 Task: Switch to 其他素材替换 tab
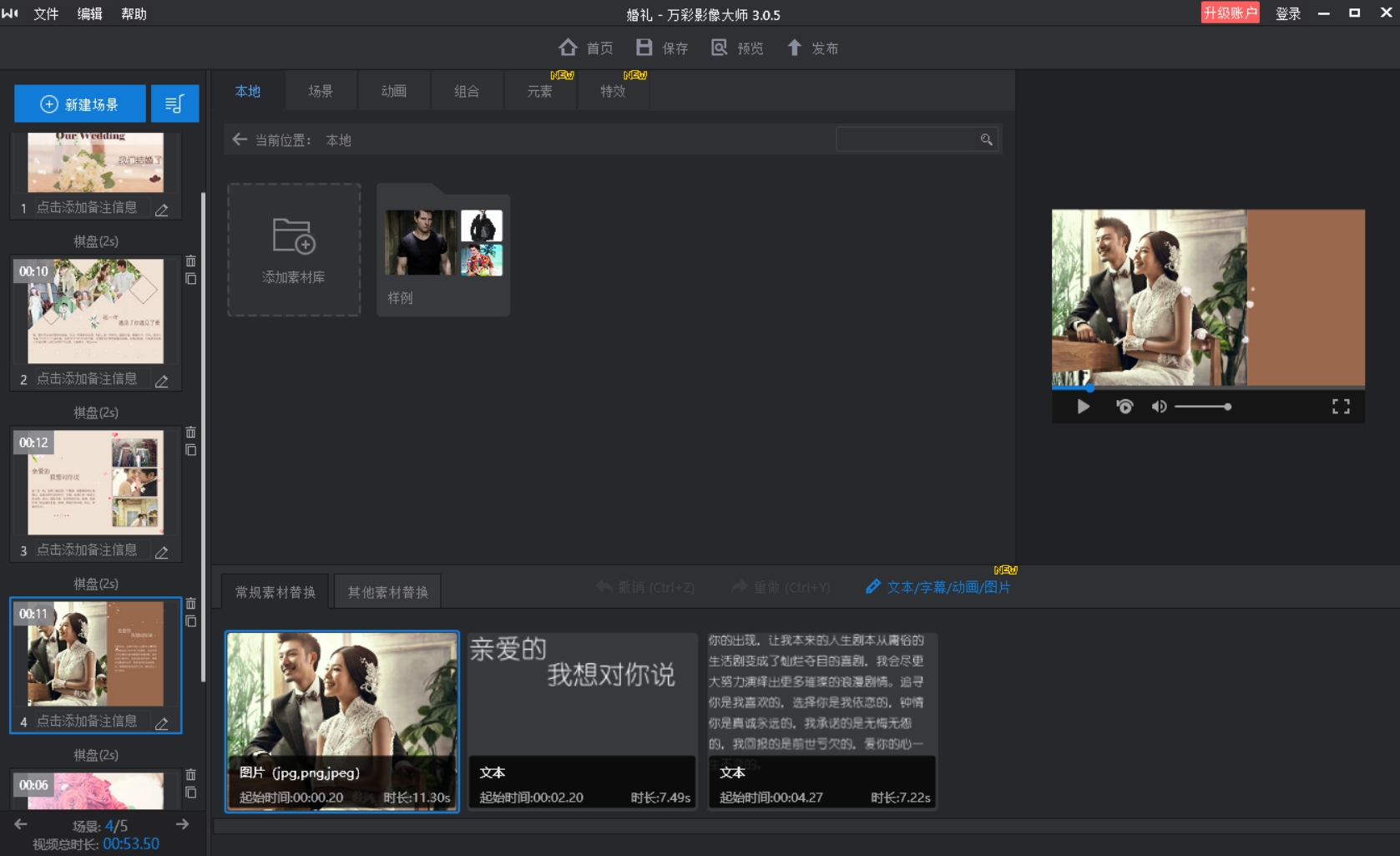pyautogui.click(x=388, y=592)
